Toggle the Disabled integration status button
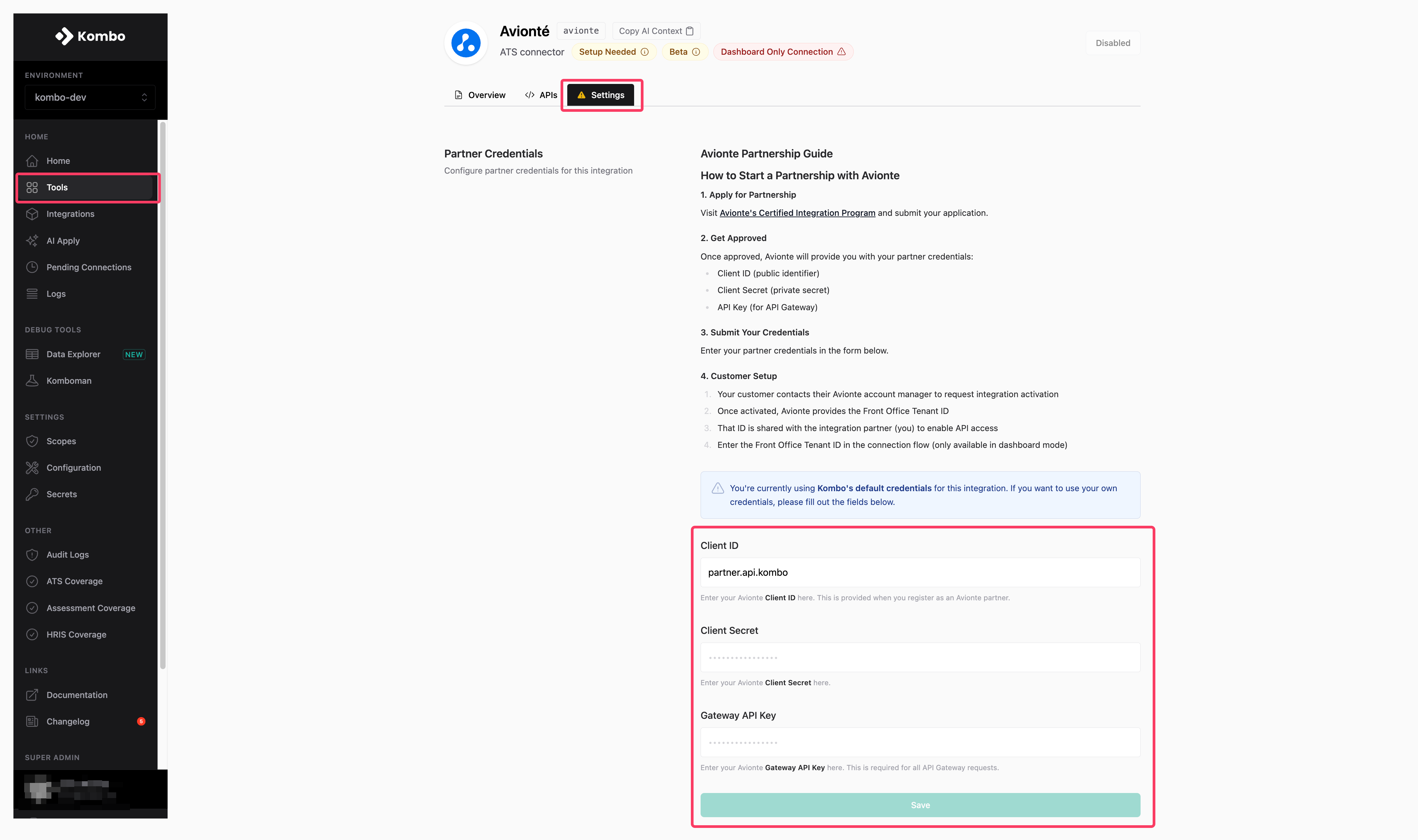This screenshot has width=1418, height=840. point(1112,43)
